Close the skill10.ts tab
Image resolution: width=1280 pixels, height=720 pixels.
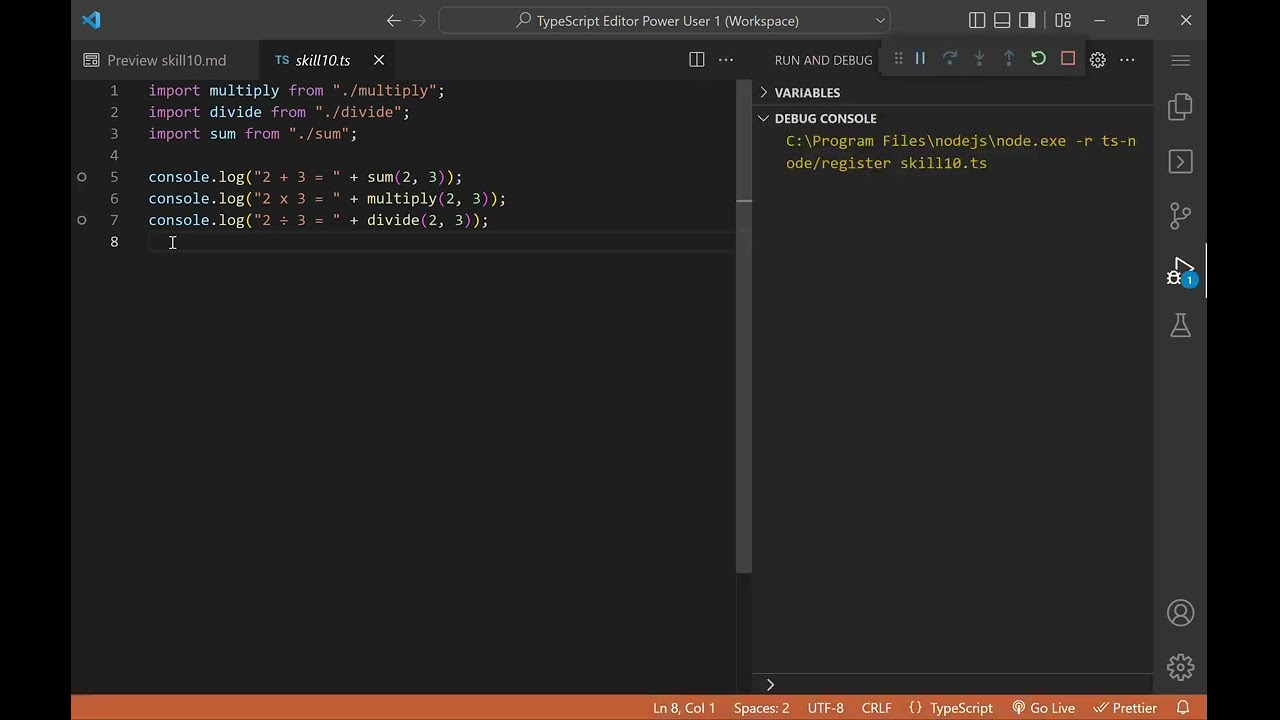[379, 60]
